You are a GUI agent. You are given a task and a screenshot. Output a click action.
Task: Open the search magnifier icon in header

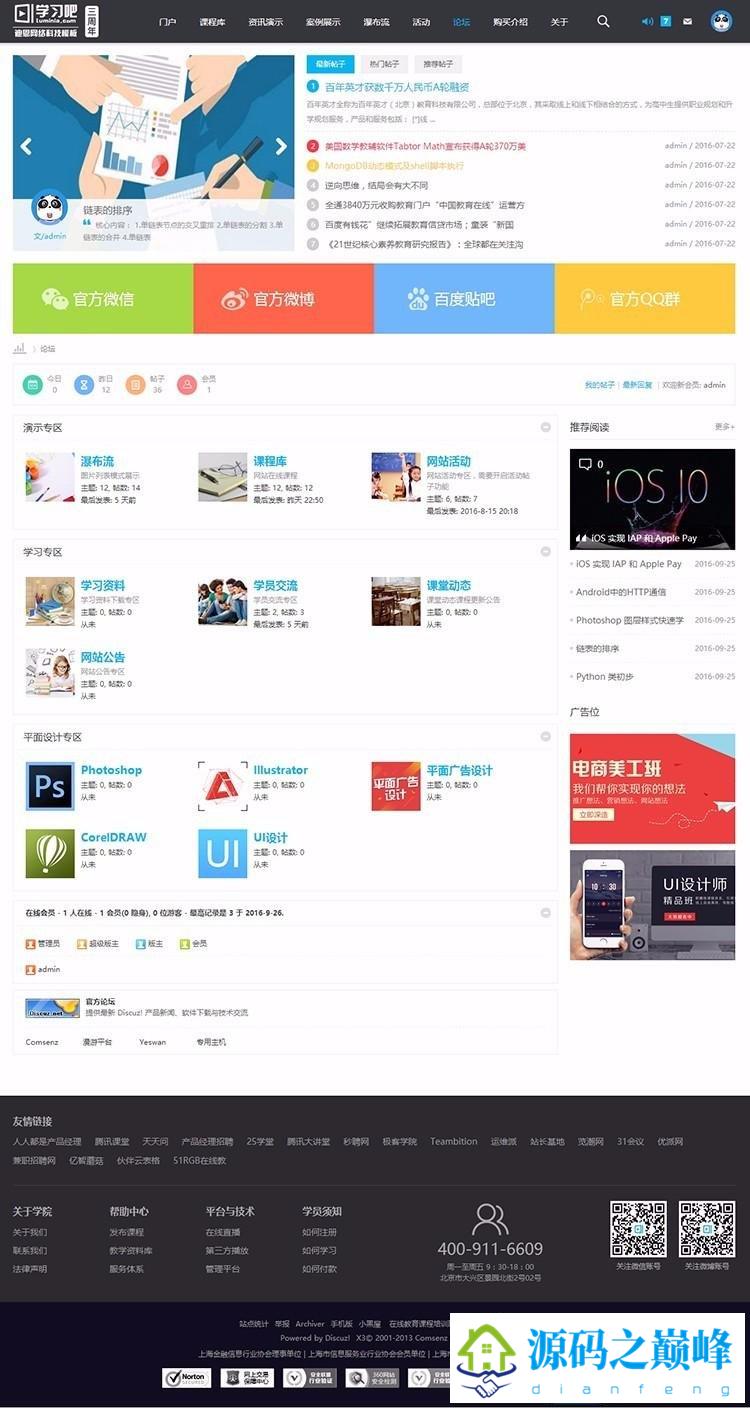(603, 21)
